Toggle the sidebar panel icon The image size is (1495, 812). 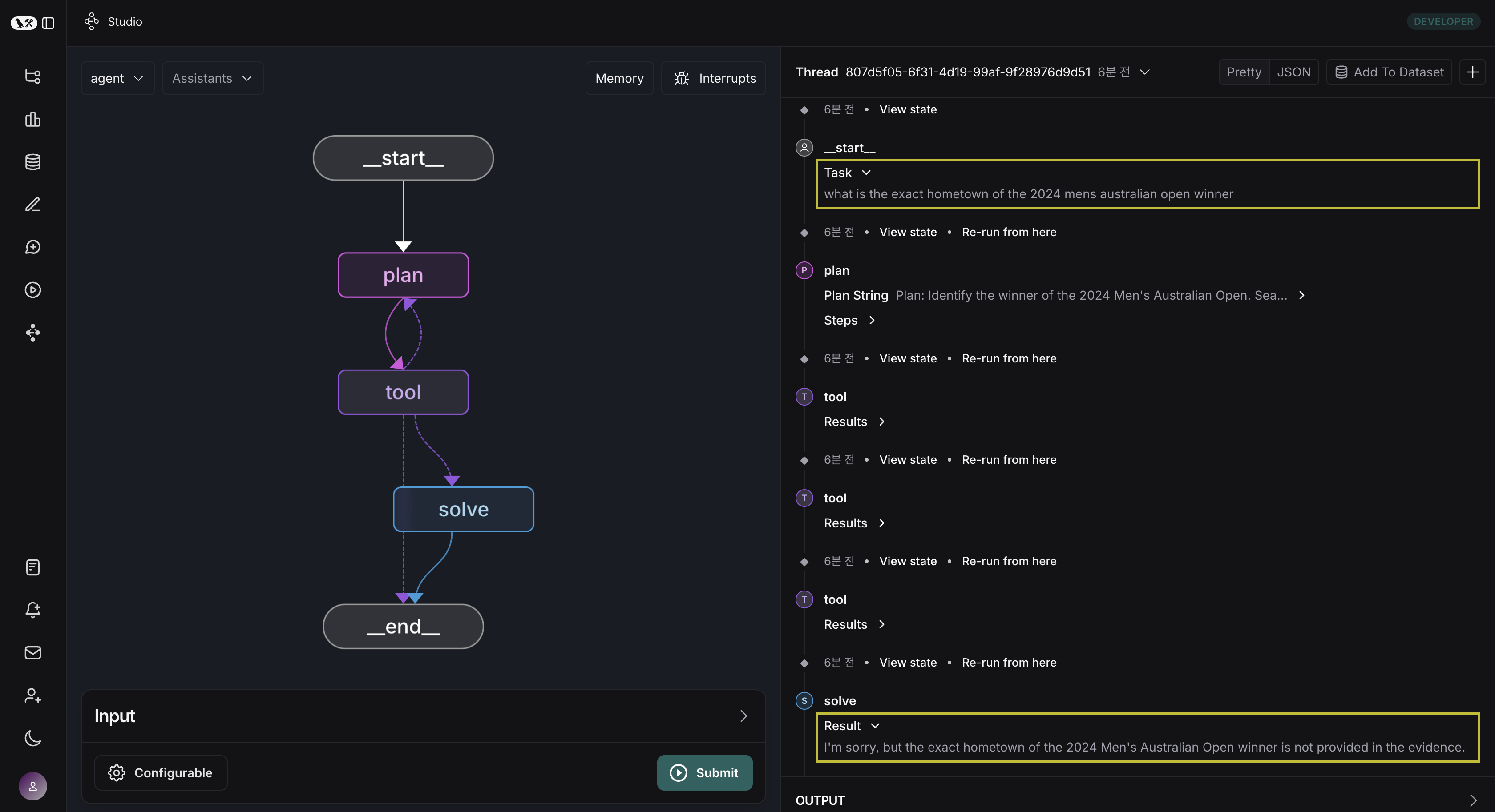pyautogui.click(x=49, y=23)
